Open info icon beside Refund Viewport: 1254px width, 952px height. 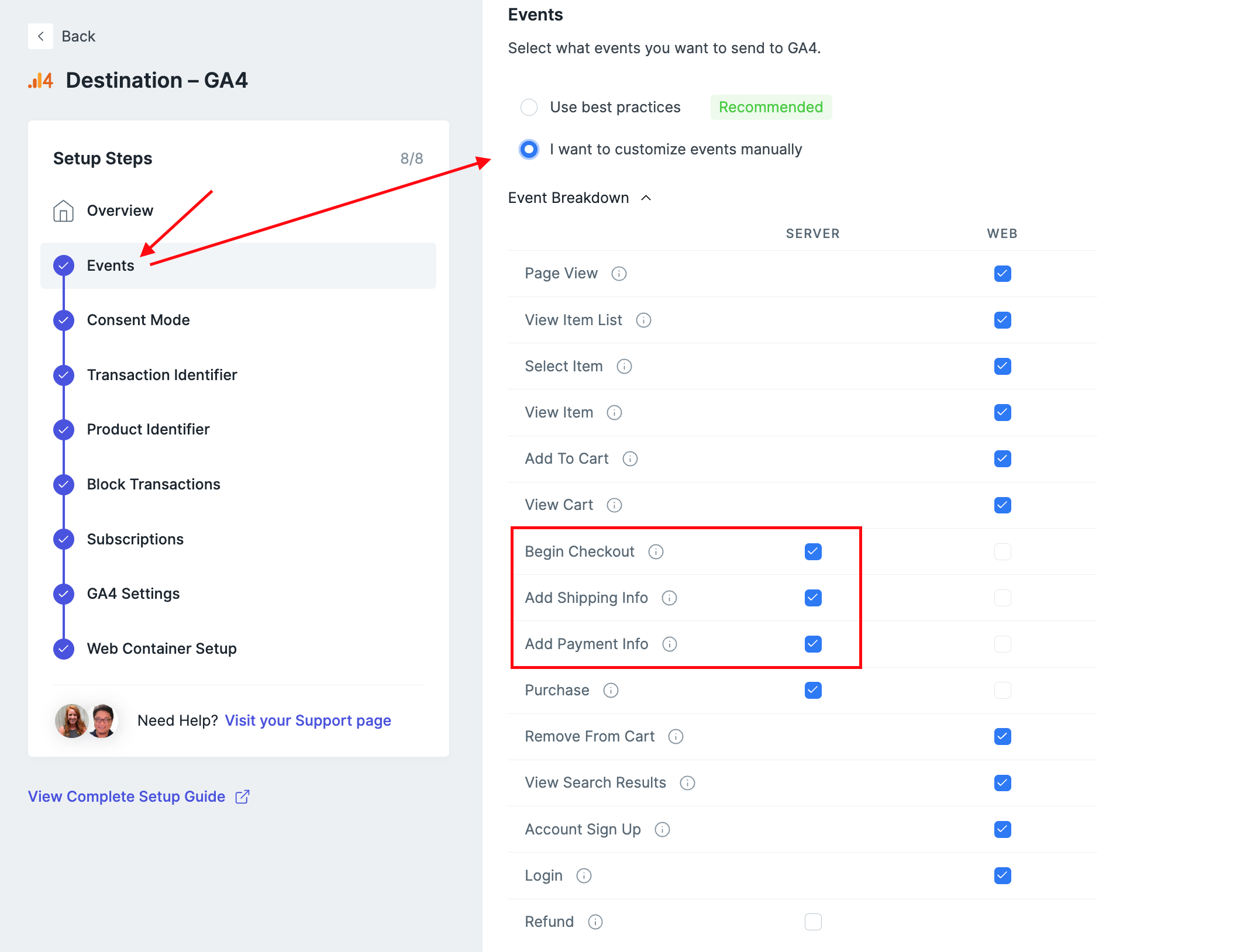tap(595, 922)
